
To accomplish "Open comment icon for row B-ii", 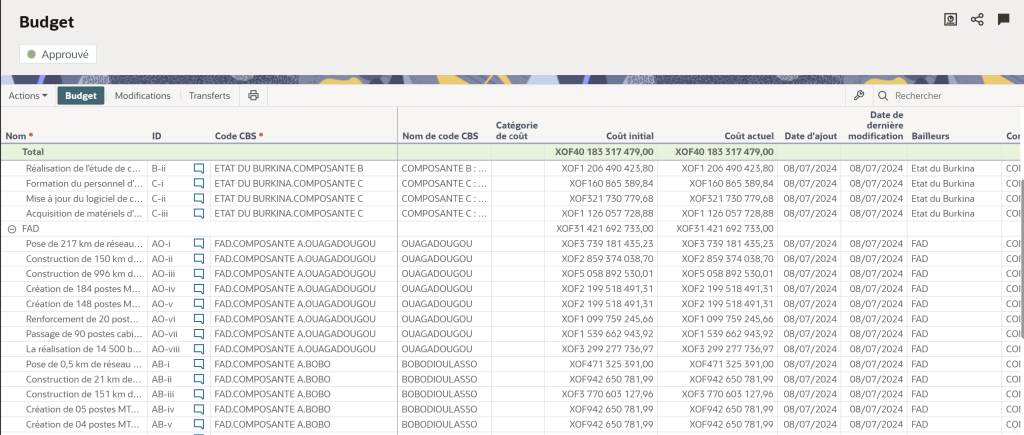I will point(199,169).
